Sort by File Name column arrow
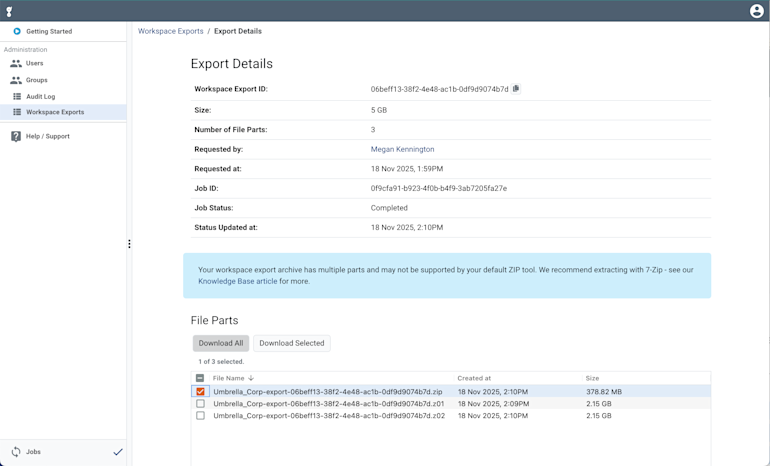Screen dimensions: 770x466 point(251,378)
